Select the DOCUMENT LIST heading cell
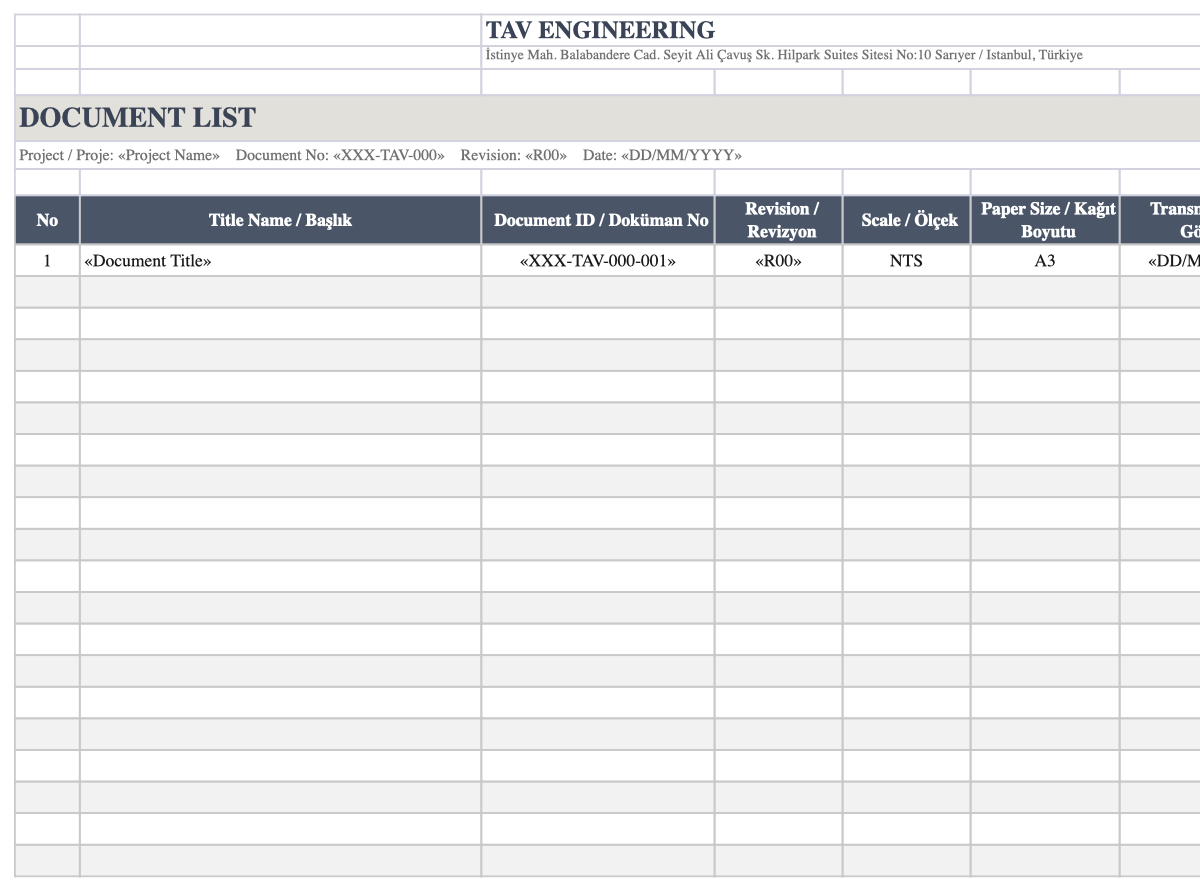The width and height of the screenshot is (1200, 893). [x=607, y=118]
